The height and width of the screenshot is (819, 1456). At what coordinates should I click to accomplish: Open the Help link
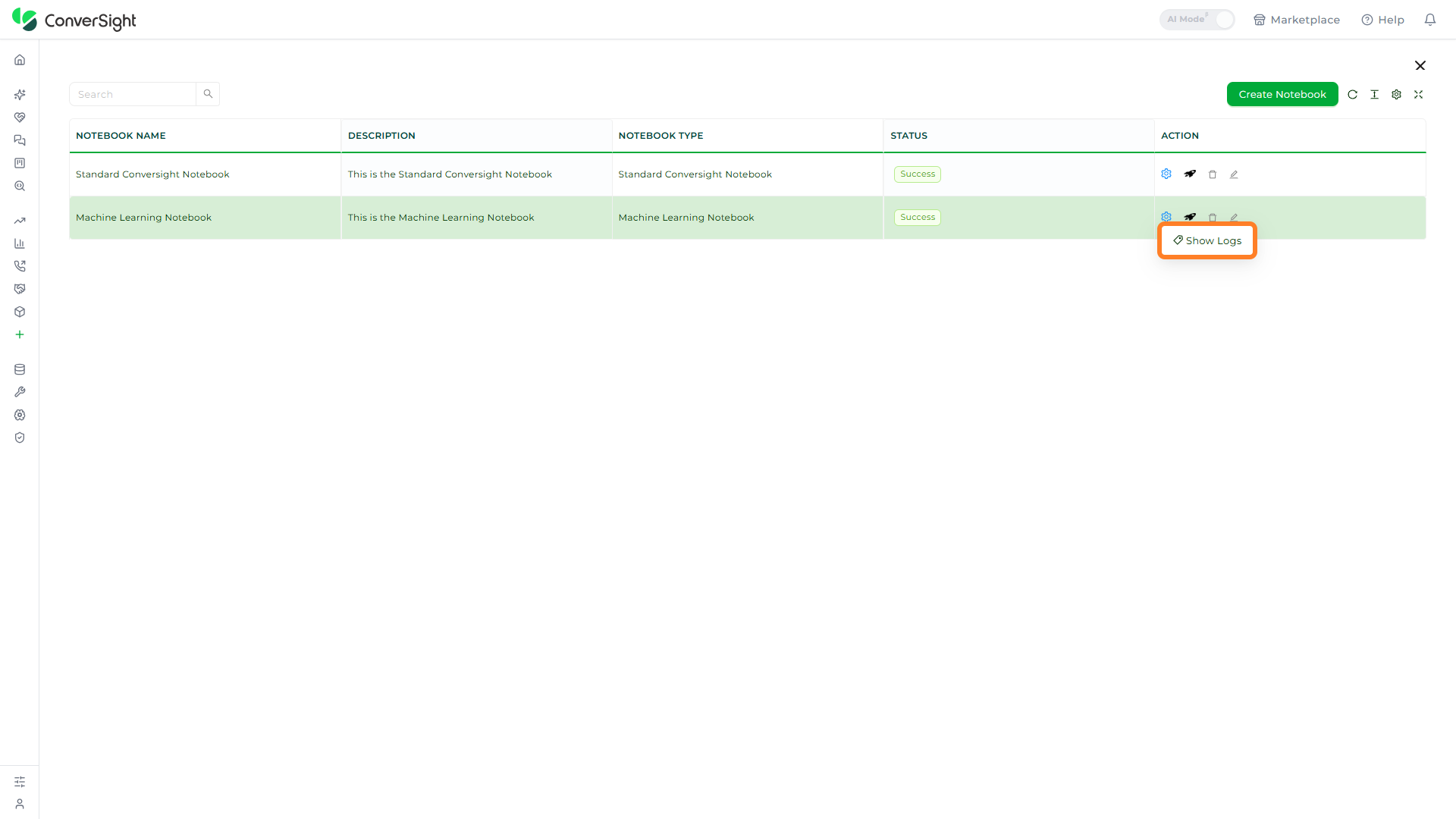[1382, 20]
